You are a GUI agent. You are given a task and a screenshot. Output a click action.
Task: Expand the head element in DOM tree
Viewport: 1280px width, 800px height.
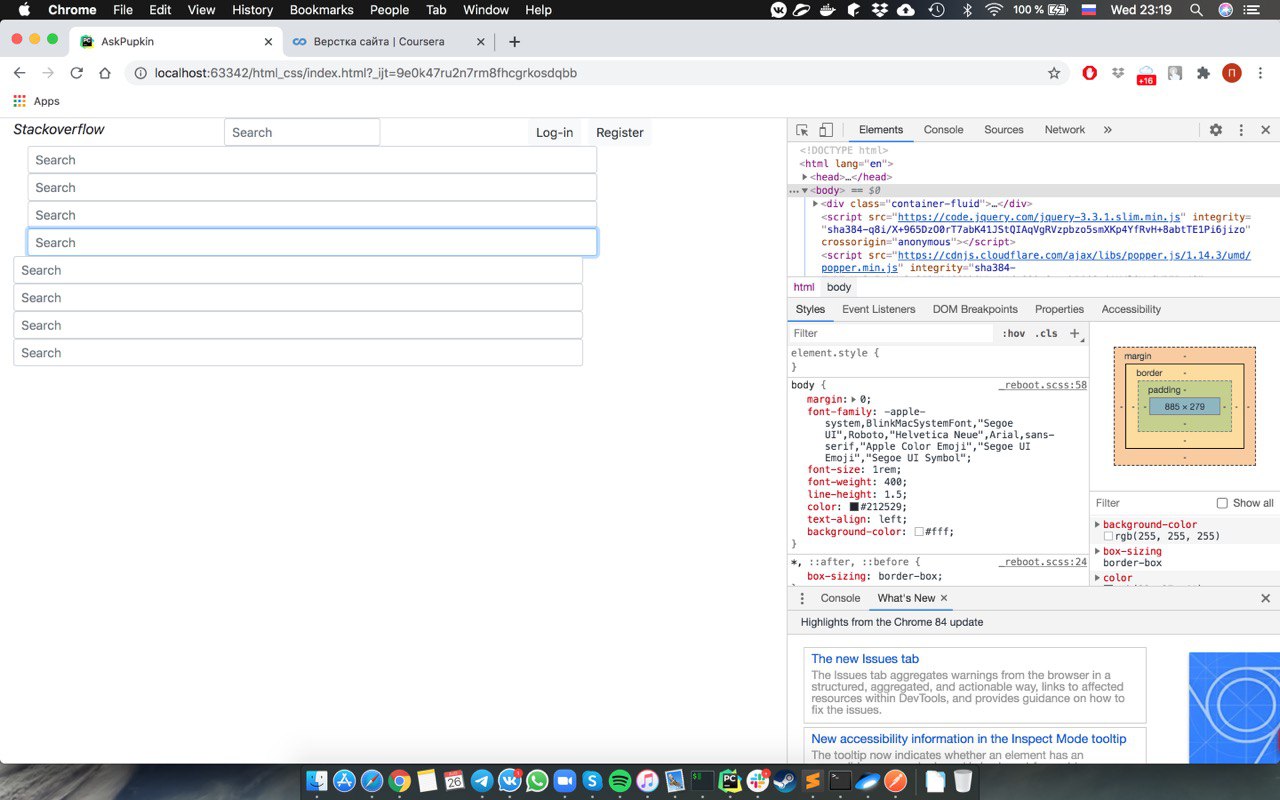coord(805,177)
